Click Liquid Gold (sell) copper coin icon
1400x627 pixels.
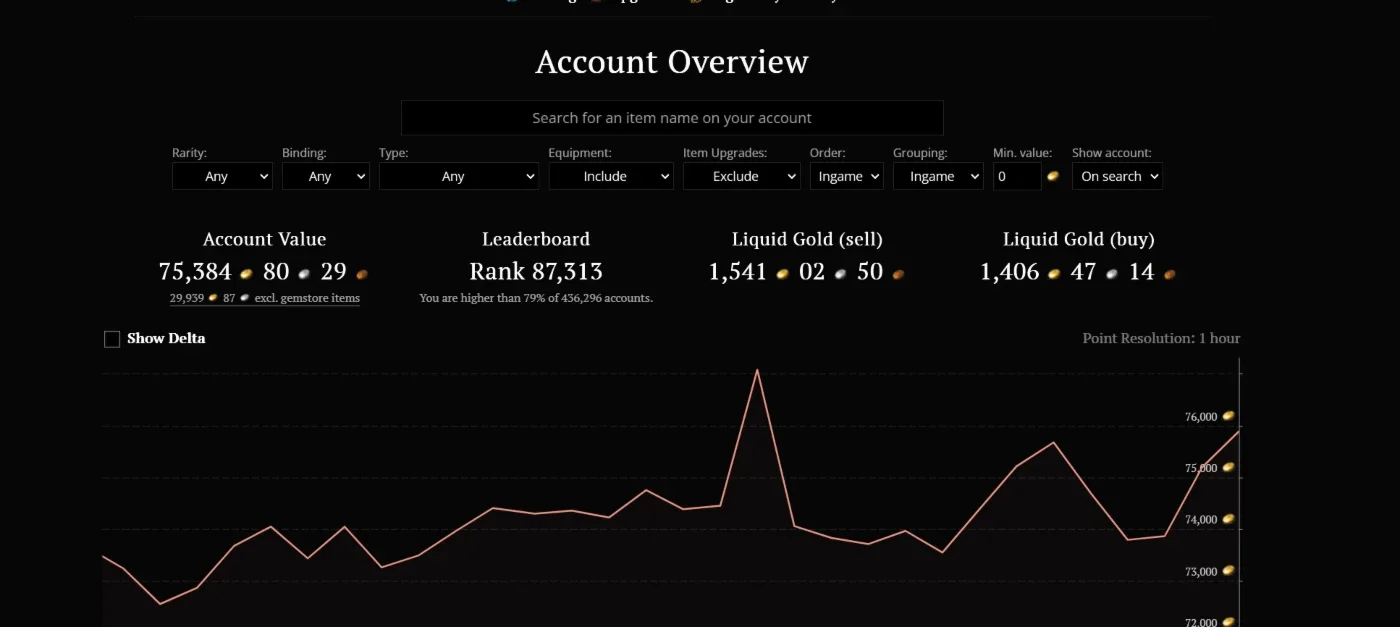(899, 273)
